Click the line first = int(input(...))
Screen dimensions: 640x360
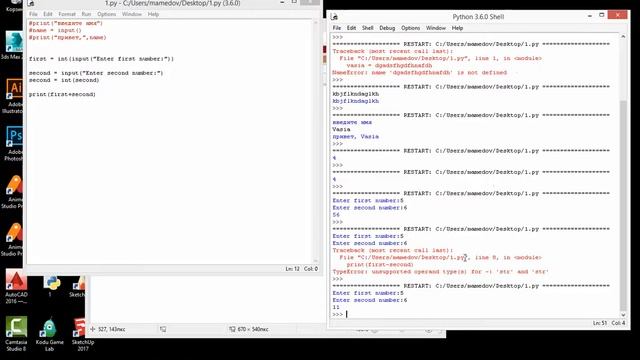[101, 59]
